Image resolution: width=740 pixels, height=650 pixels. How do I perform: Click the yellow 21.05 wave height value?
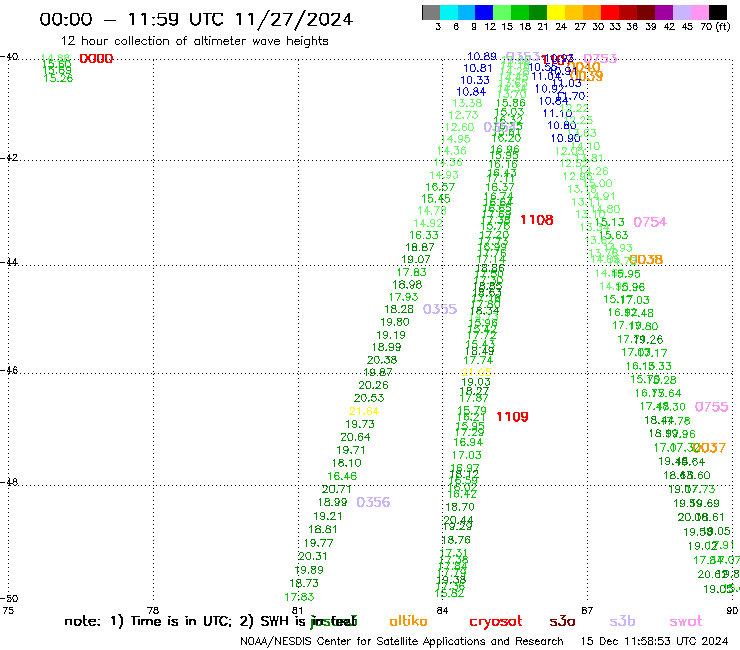476,372
